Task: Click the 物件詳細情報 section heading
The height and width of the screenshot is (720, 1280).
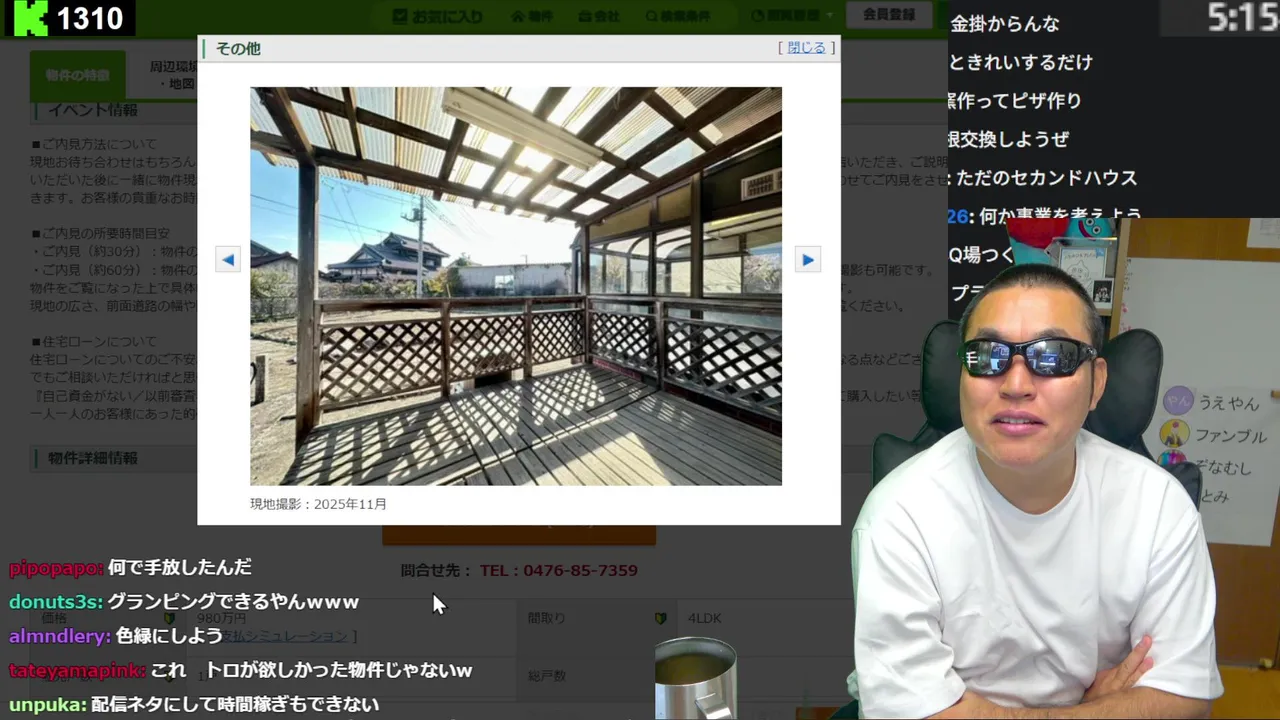Action: [93, 458]
